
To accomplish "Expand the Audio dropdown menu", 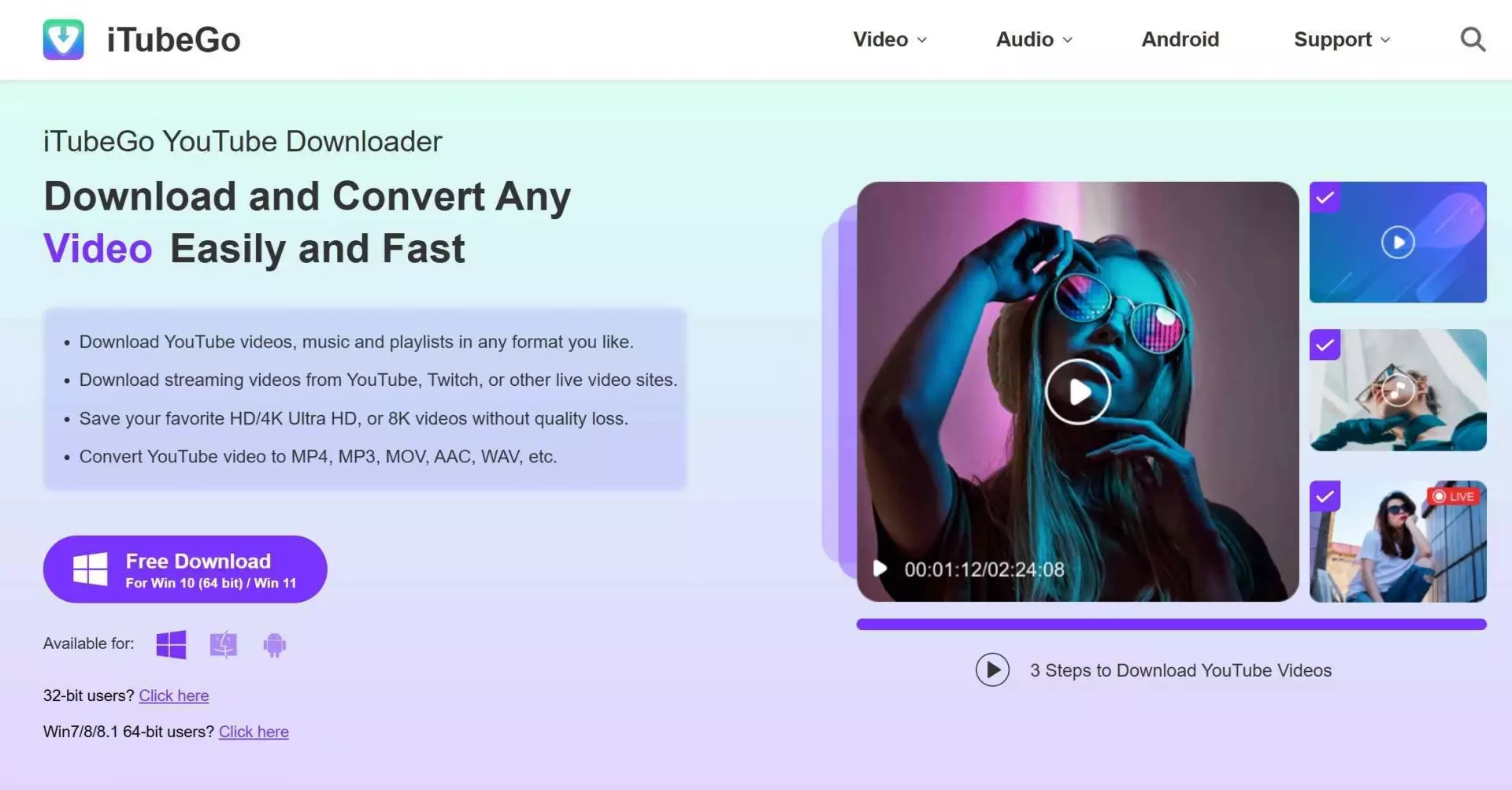I will [1034, 39].
